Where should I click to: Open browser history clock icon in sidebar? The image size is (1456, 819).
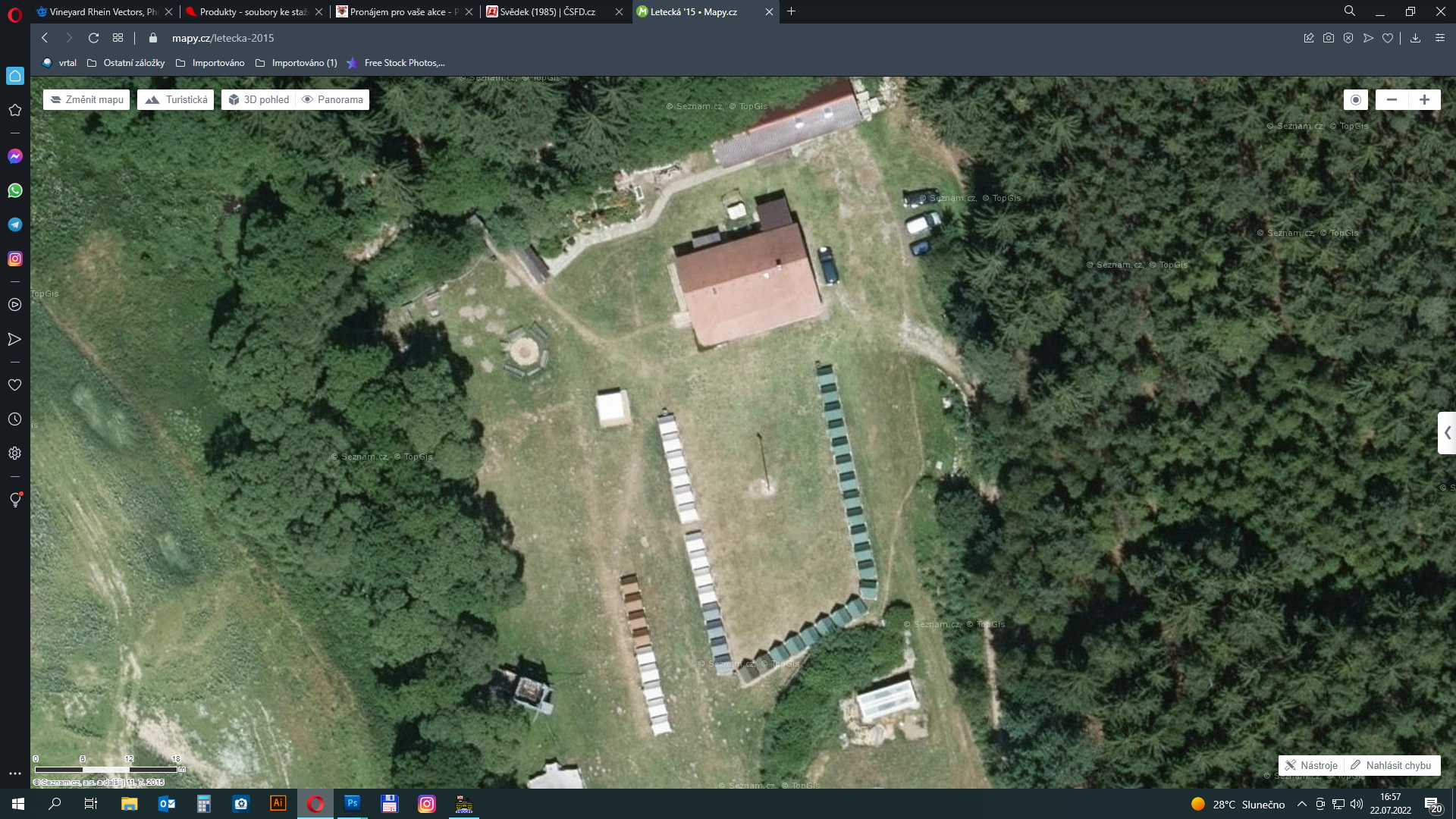click(x=15, y=419)
